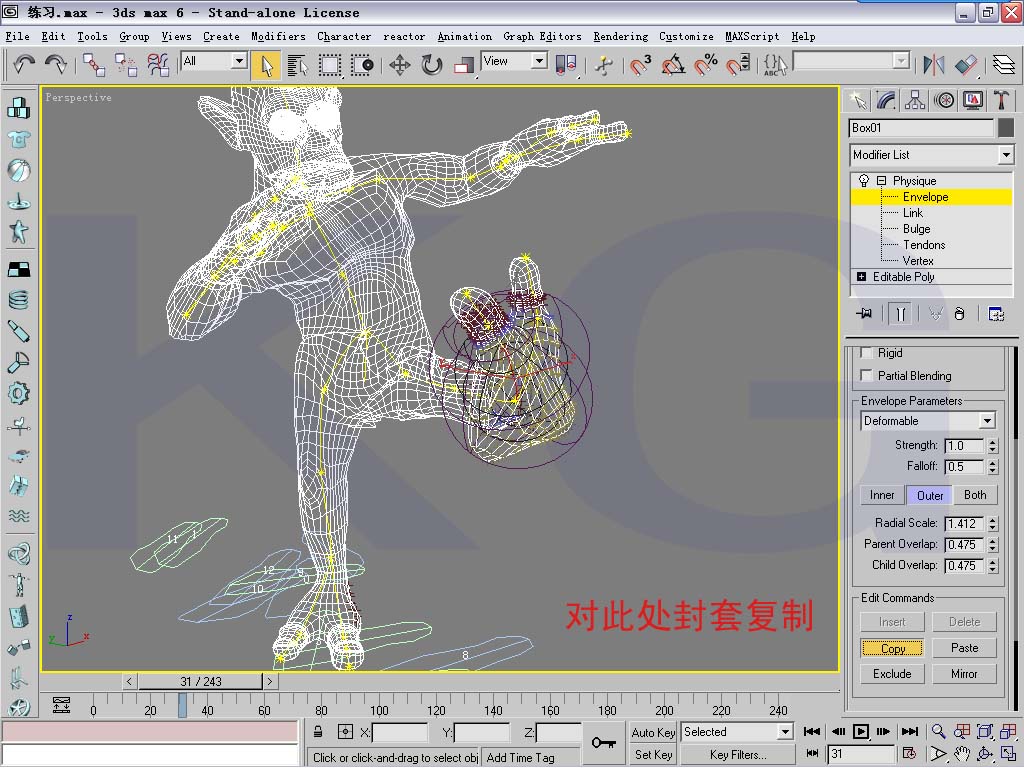Viewport: 1024px width, 768px height.
Task: Click the Mirror Selected Objects icon
Action: coord(933,65)
